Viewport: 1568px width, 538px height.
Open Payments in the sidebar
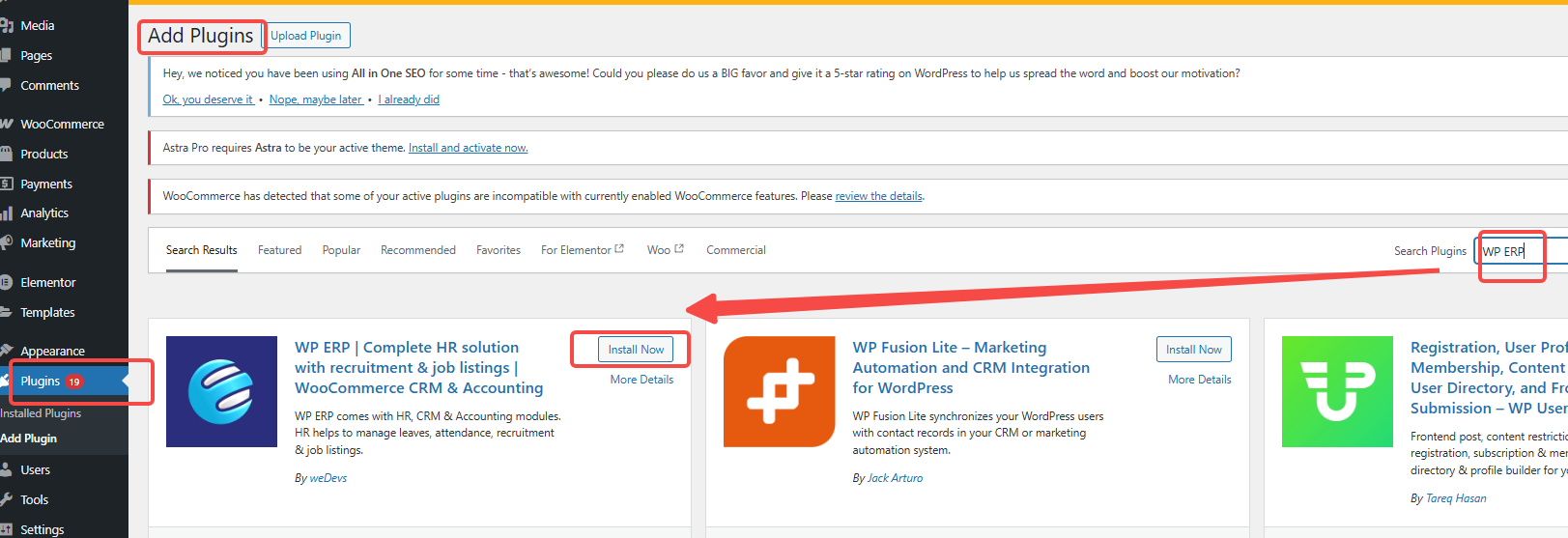click(46, 184)
